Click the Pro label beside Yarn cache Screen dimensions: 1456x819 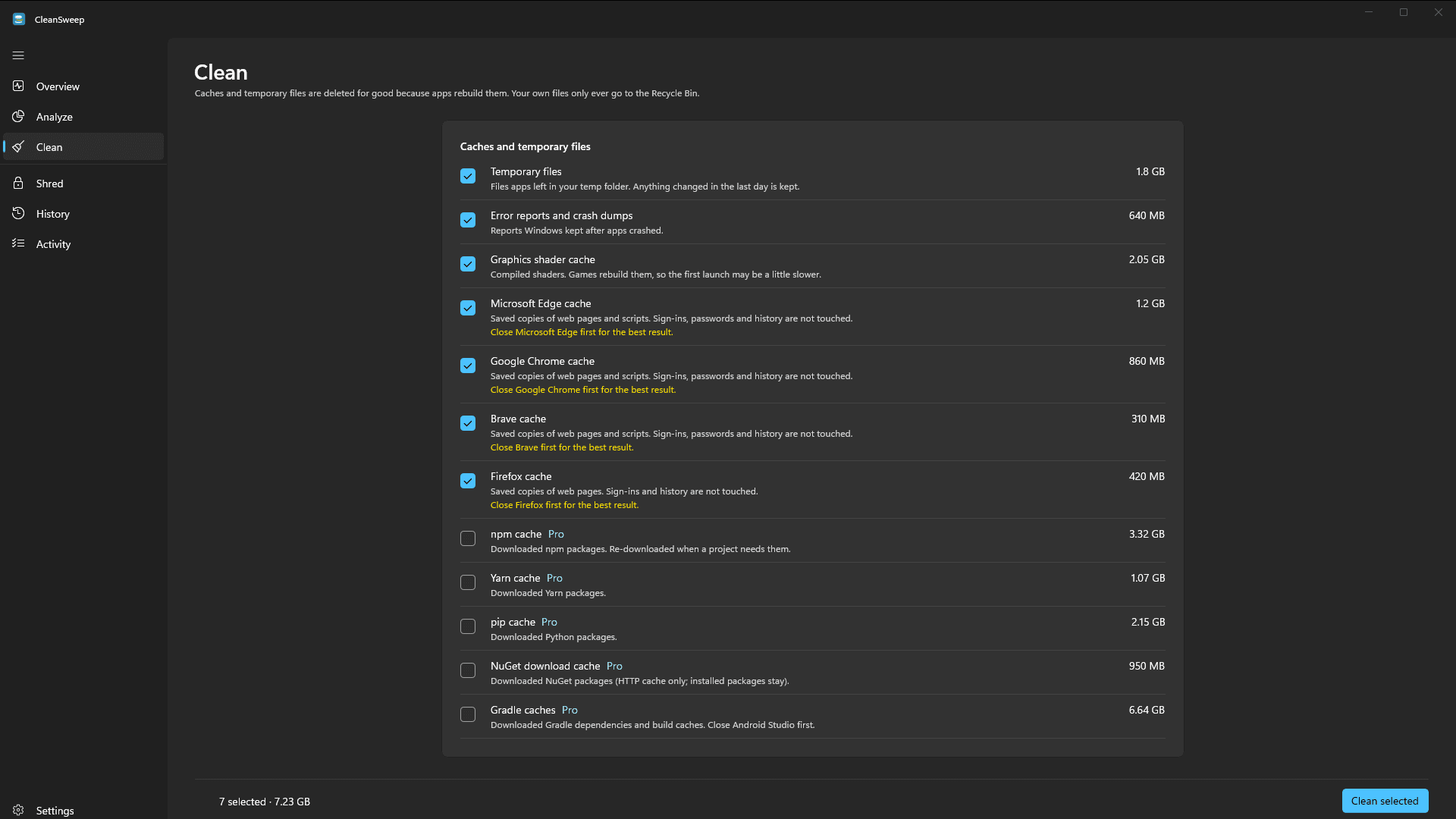554,578
